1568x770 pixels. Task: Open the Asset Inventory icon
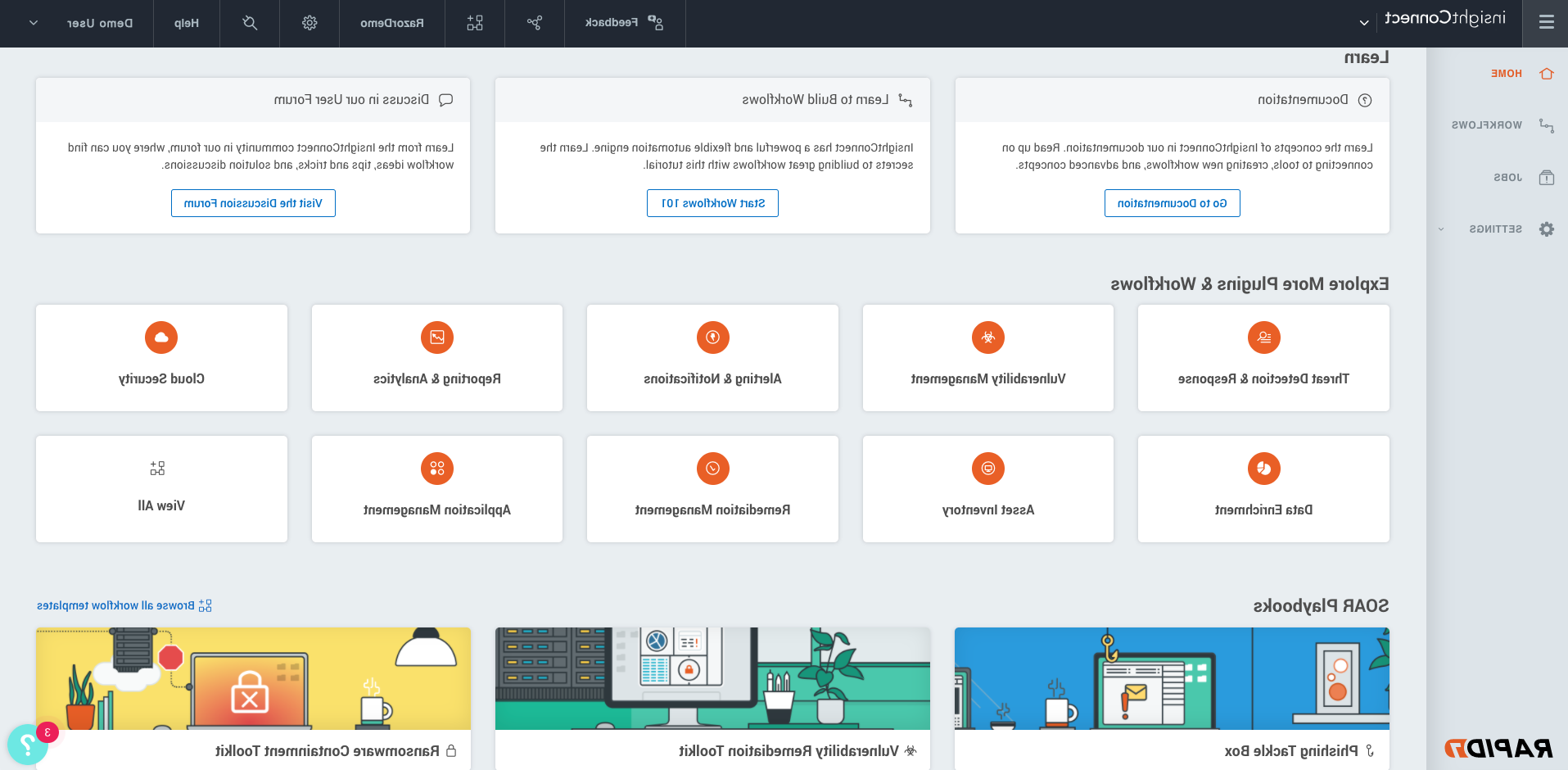(x=988, y=469)
